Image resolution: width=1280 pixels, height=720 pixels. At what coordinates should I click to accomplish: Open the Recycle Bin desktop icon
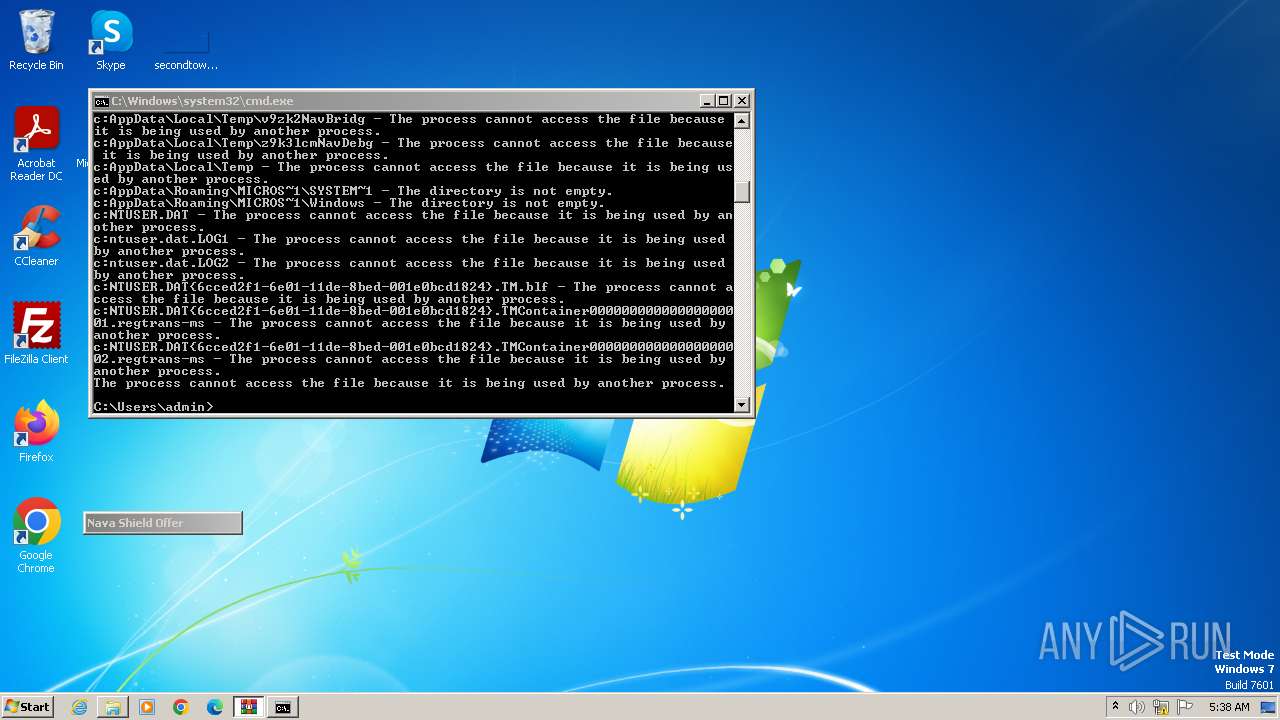36,41
